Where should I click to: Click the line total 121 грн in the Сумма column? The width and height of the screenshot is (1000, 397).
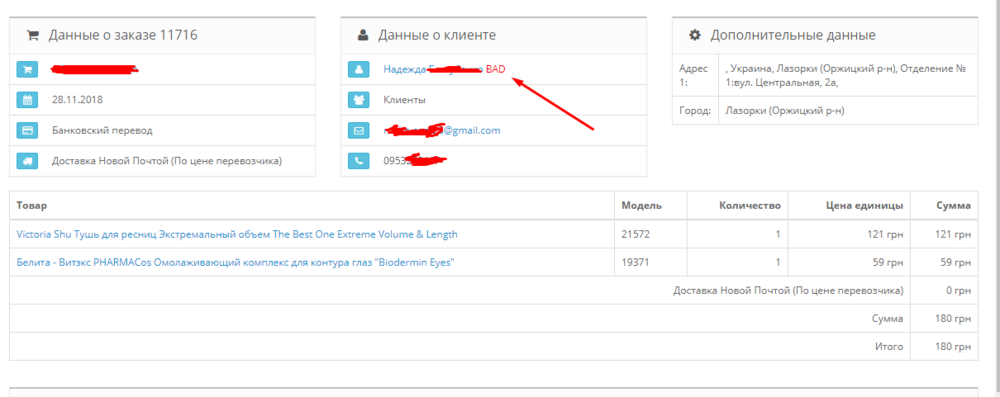pos(953,234)
